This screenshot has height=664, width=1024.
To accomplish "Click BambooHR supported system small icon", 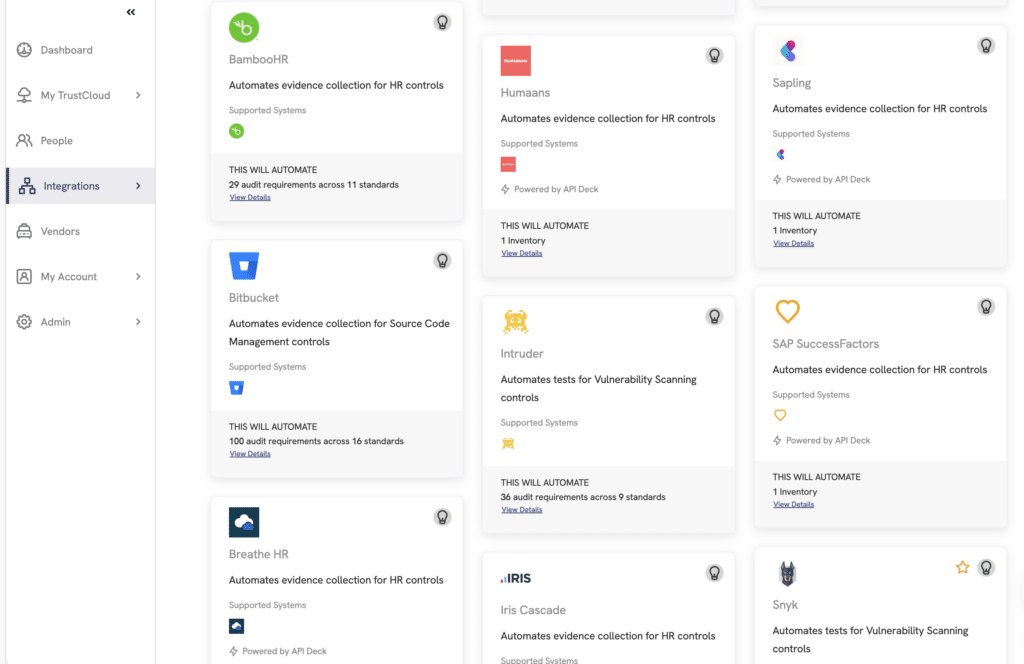I will (x=236, y=131).
